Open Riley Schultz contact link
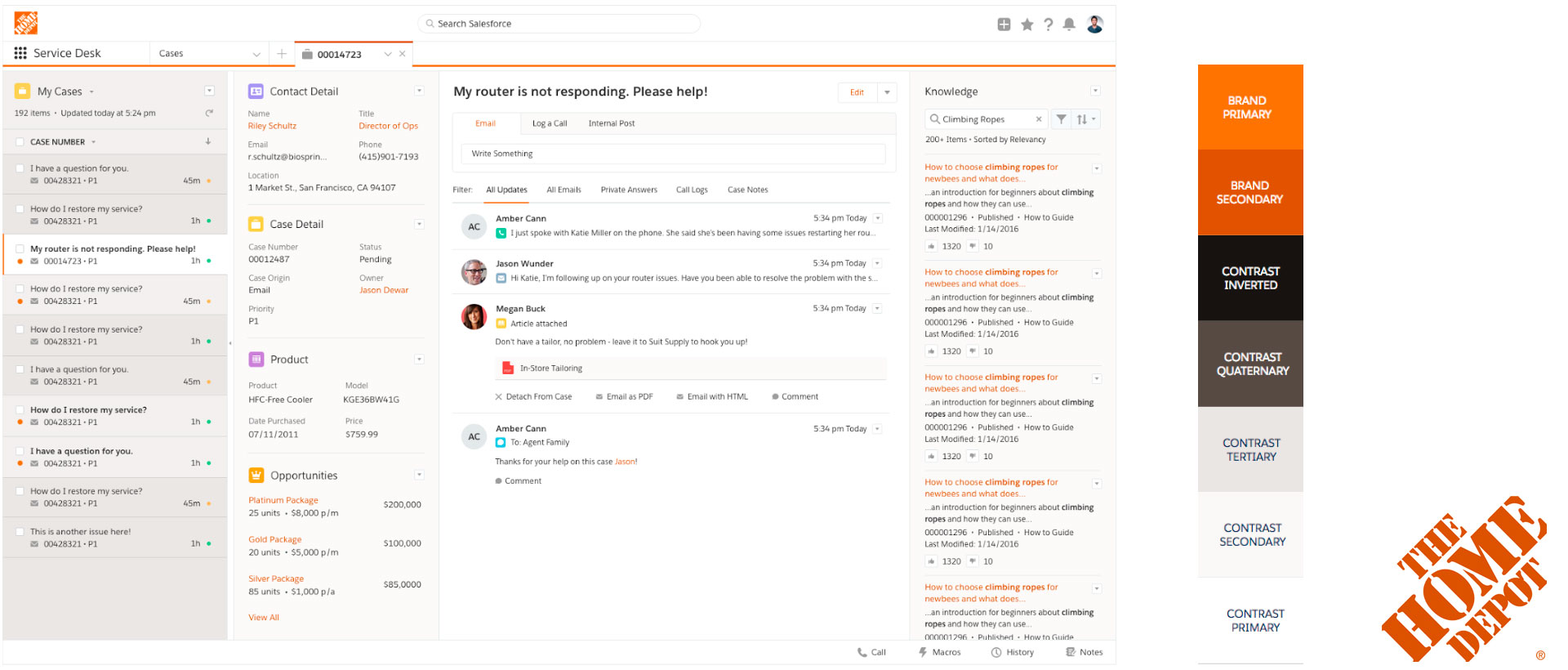The image size is (1568, 670). click(x=272, y=126)
